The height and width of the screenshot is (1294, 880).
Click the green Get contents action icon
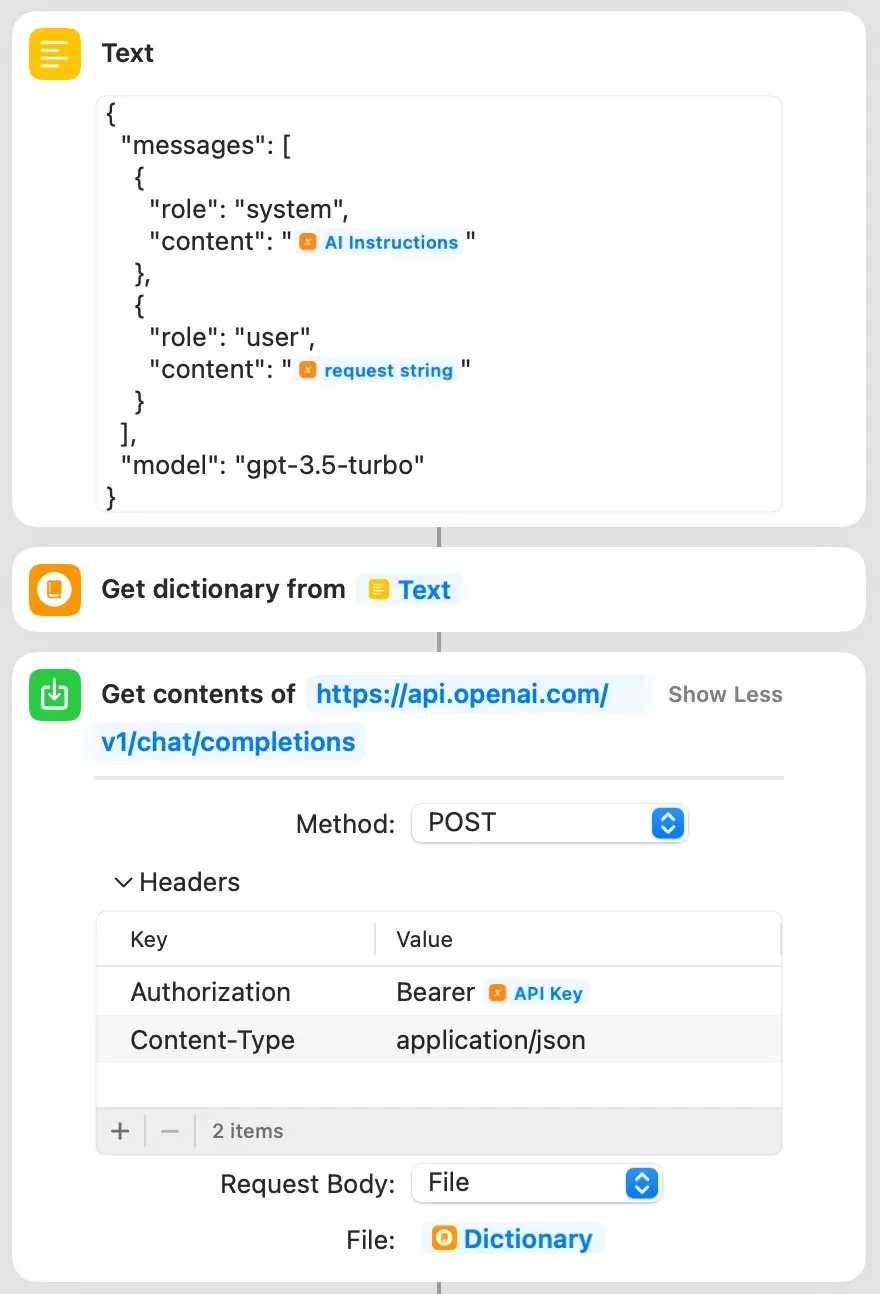click(55, 695)
